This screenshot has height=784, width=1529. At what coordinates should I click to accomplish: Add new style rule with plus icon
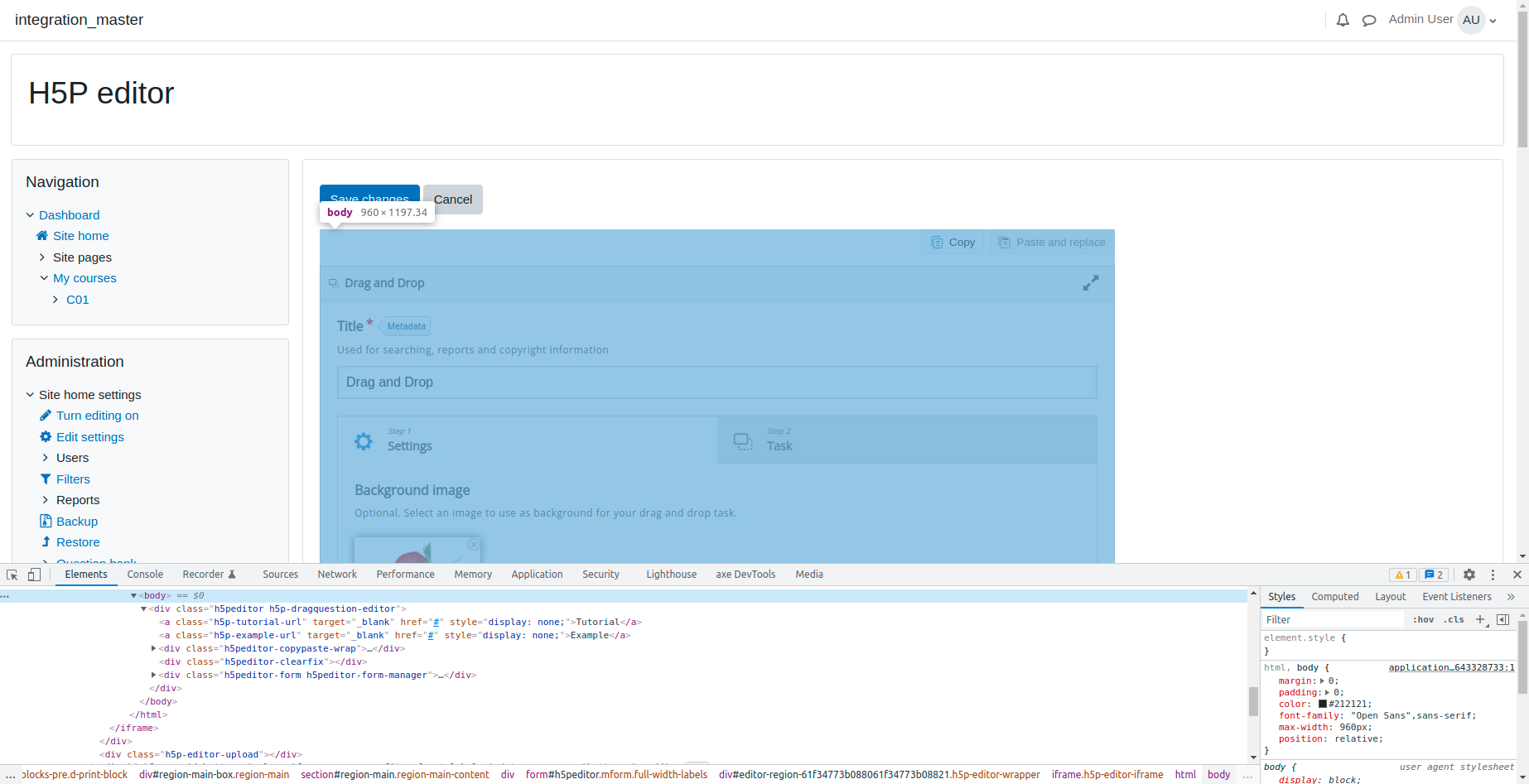coord(1480,619)
